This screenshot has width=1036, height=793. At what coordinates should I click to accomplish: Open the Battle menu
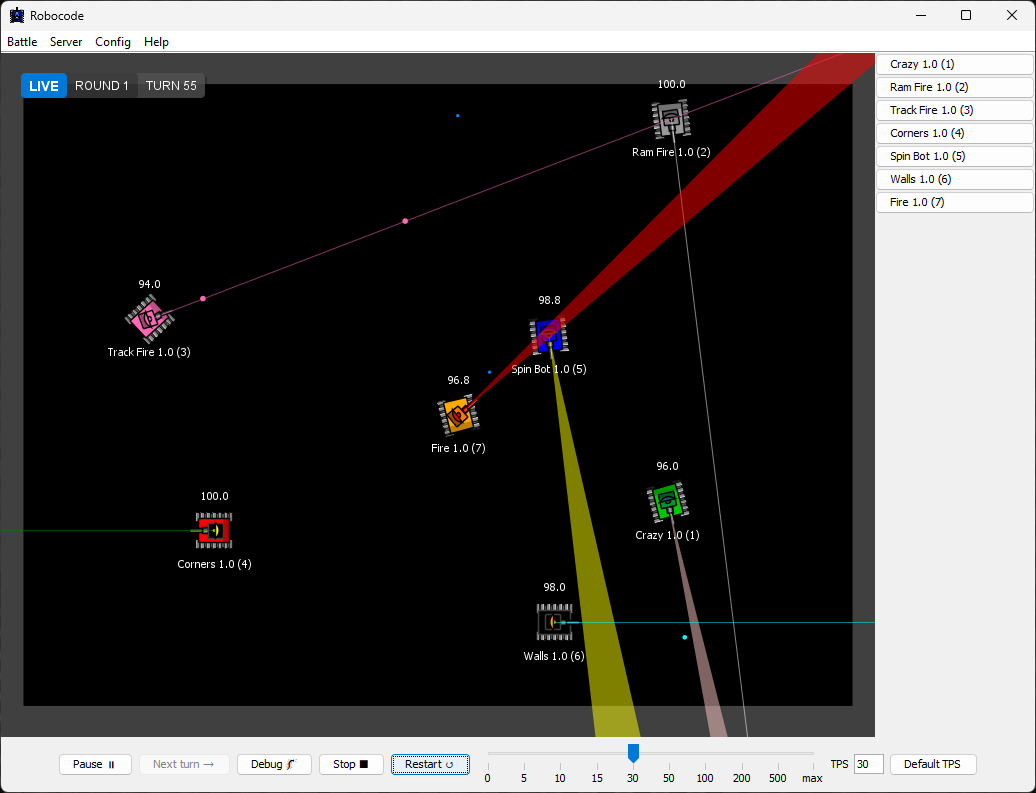[x=22, y=42]
